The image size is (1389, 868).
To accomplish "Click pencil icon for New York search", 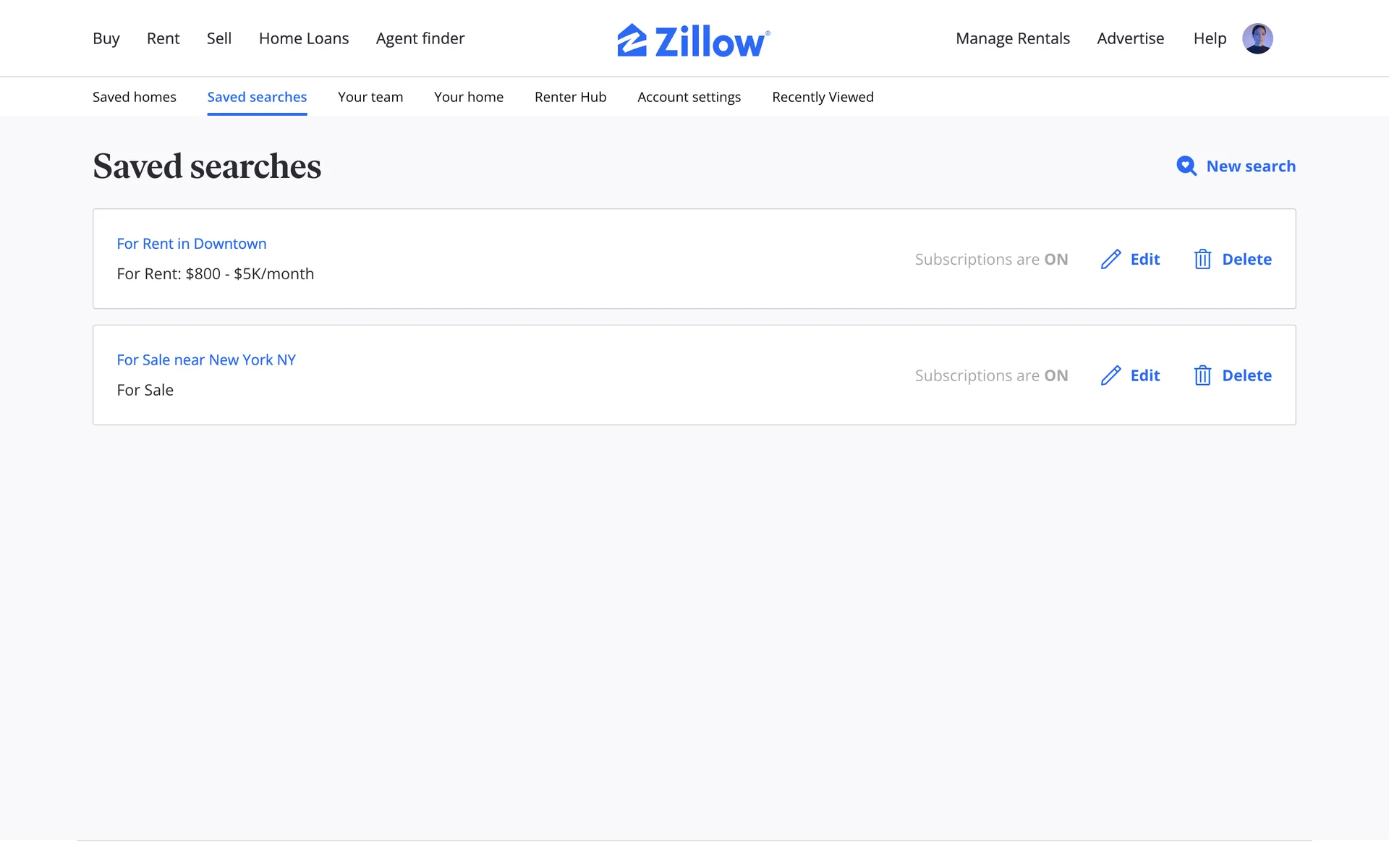I will (1110, 375).
